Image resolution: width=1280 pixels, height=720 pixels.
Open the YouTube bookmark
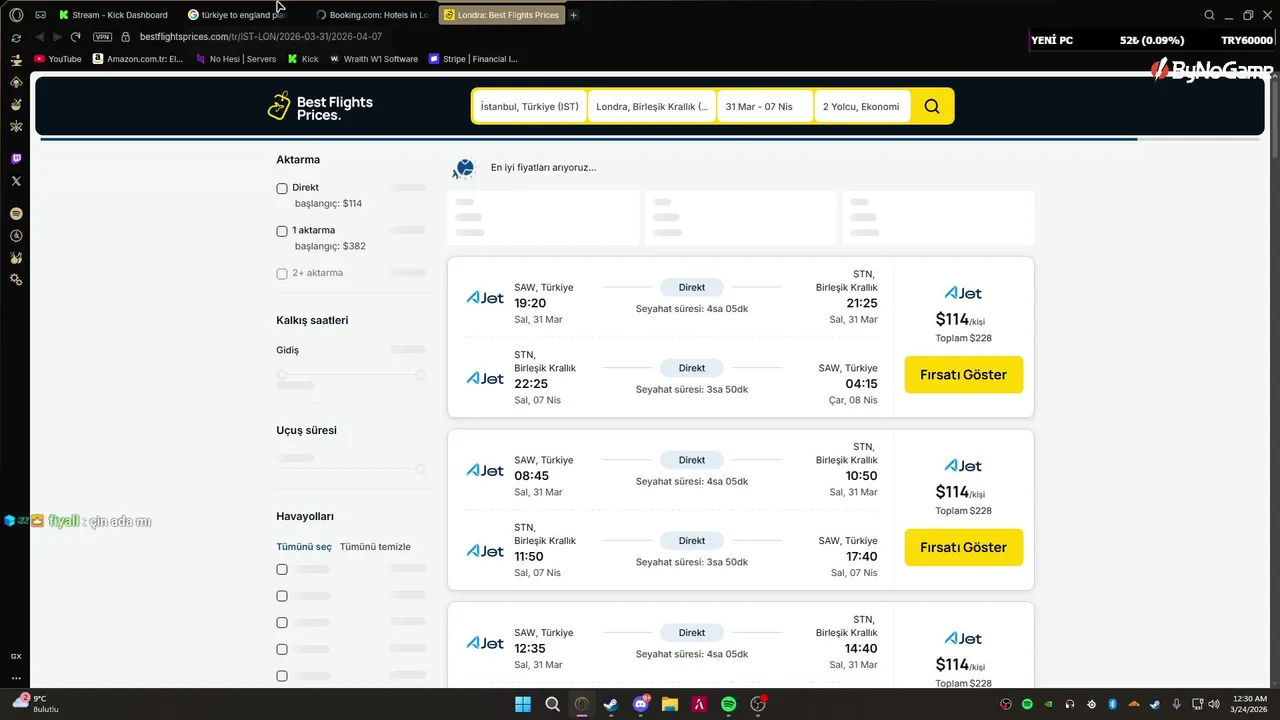[58, 59]
